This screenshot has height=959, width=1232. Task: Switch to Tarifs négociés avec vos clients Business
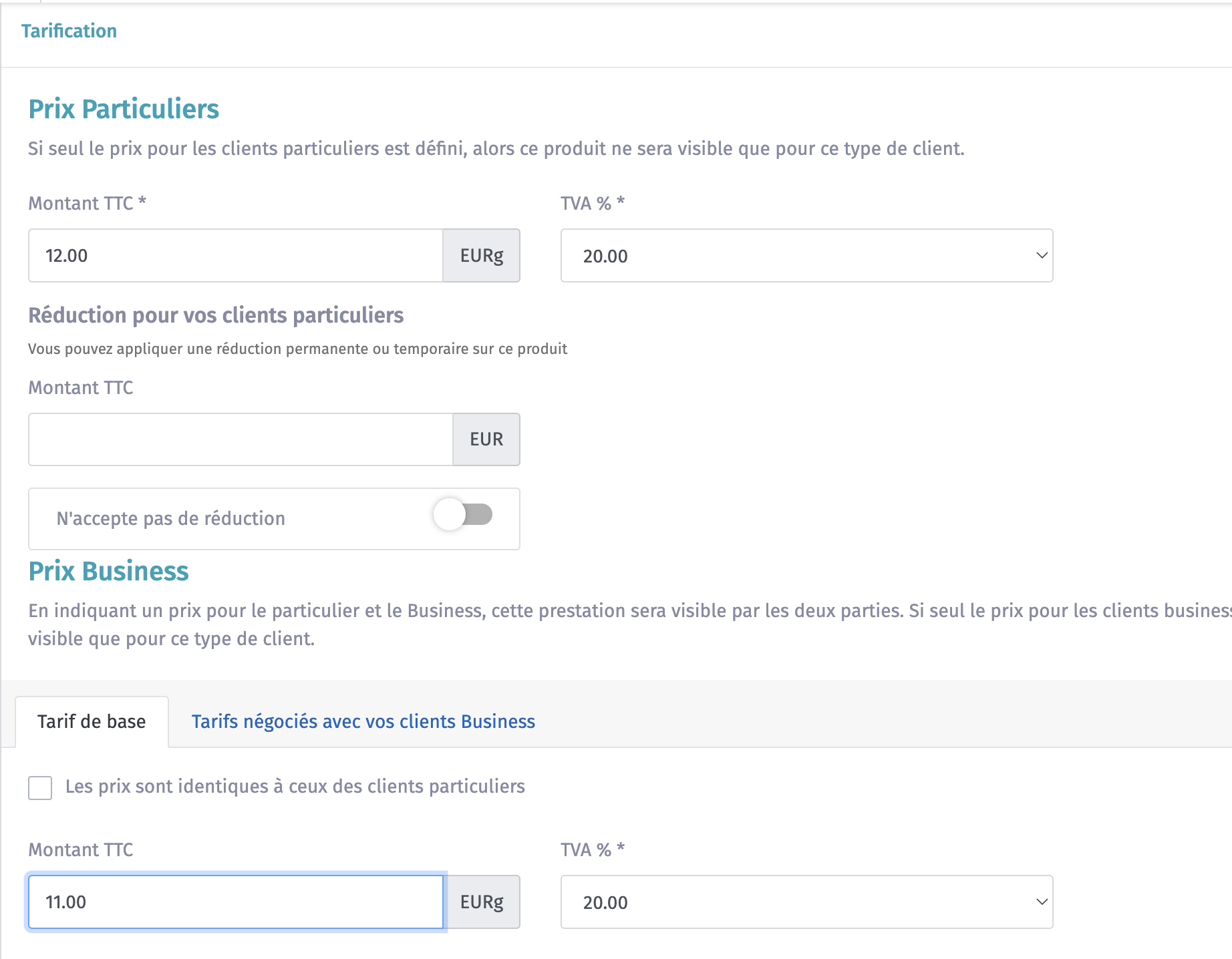(363, 722)
